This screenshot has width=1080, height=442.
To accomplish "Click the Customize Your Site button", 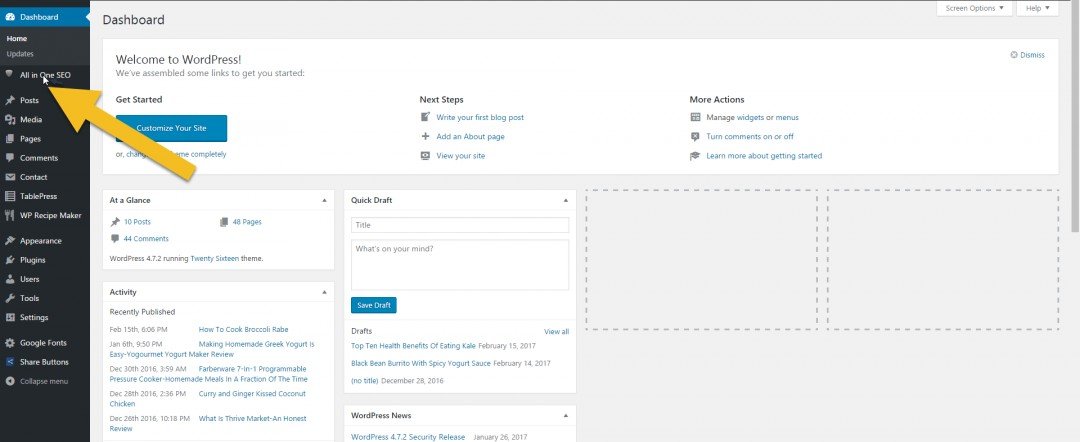I will pyautogui.click(x=172, y=128).
